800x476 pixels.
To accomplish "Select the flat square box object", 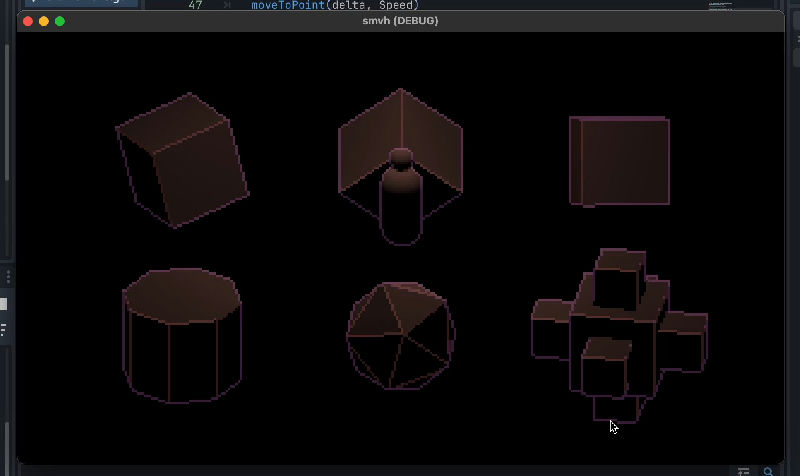I will click(620, 160).
